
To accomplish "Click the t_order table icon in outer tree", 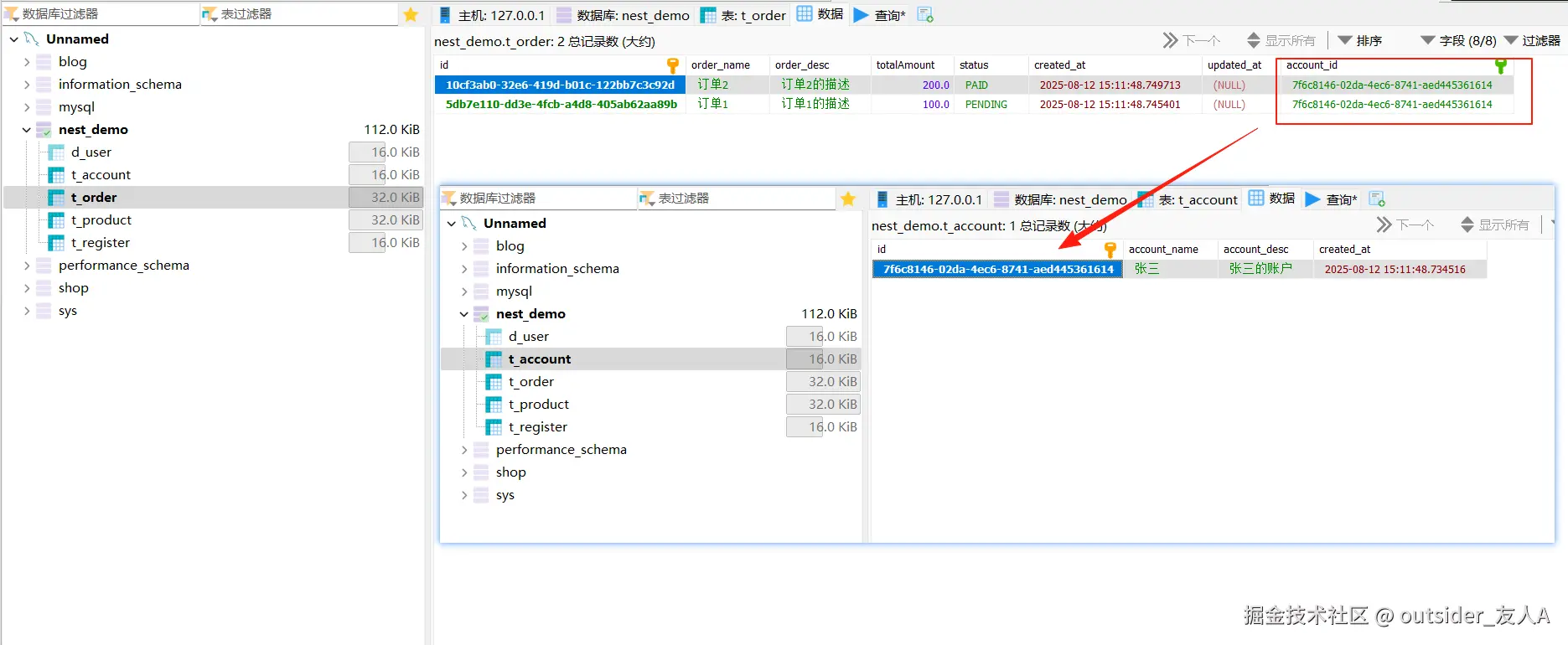I will click(x=56, y=198).
